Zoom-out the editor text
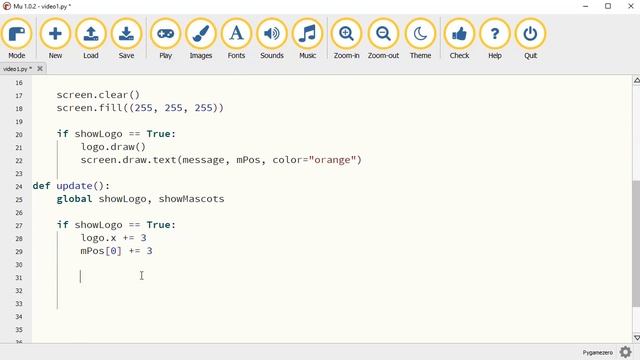640x360 pixels. [x=383, y=39]
